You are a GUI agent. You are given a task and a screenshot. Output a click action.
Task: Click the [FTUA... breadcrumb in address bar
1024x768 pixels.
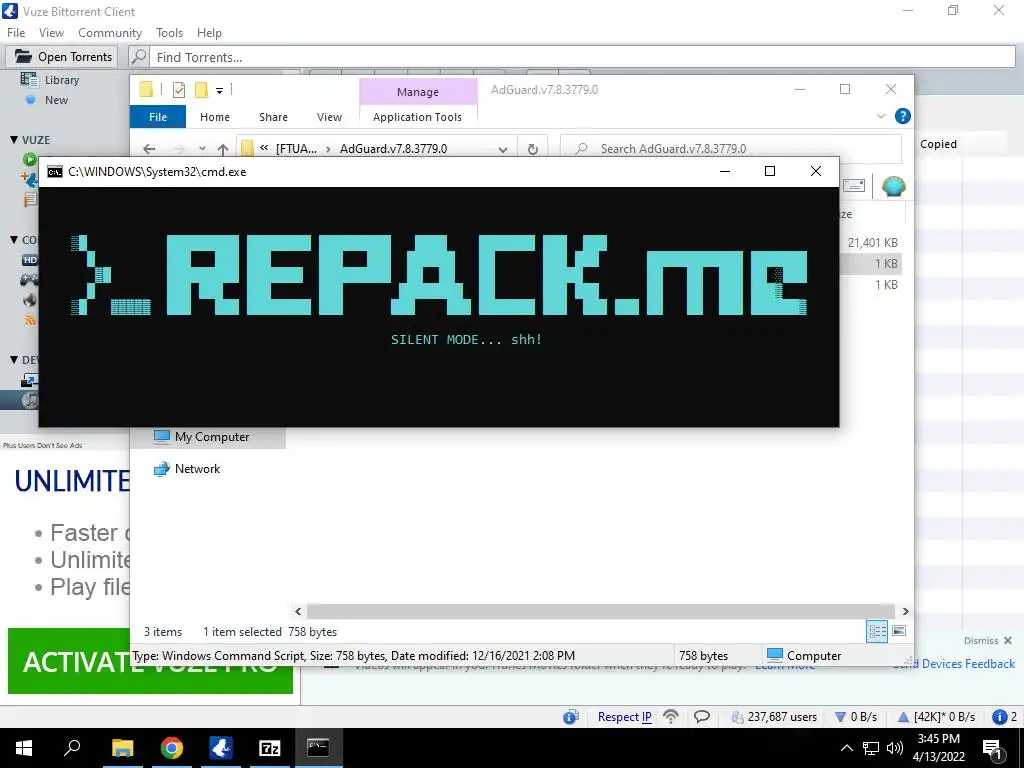296,149
